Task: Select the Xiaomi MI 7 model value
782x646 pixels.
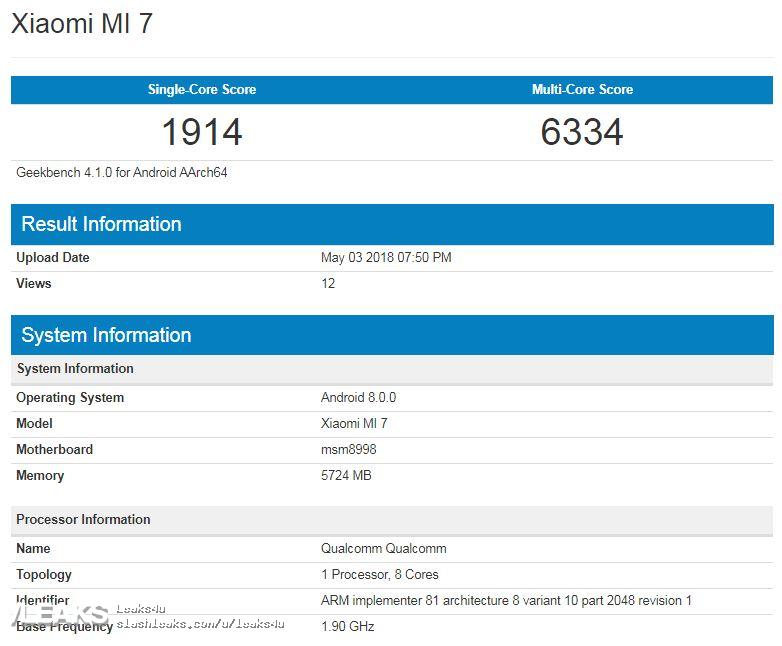Action: pos(354,424)
